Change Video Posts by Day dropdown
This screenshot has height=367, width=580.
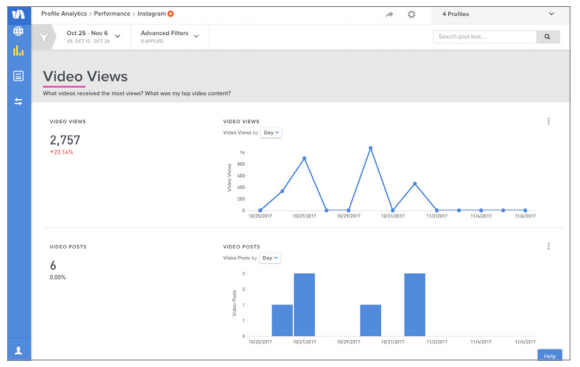pos(270,258)
